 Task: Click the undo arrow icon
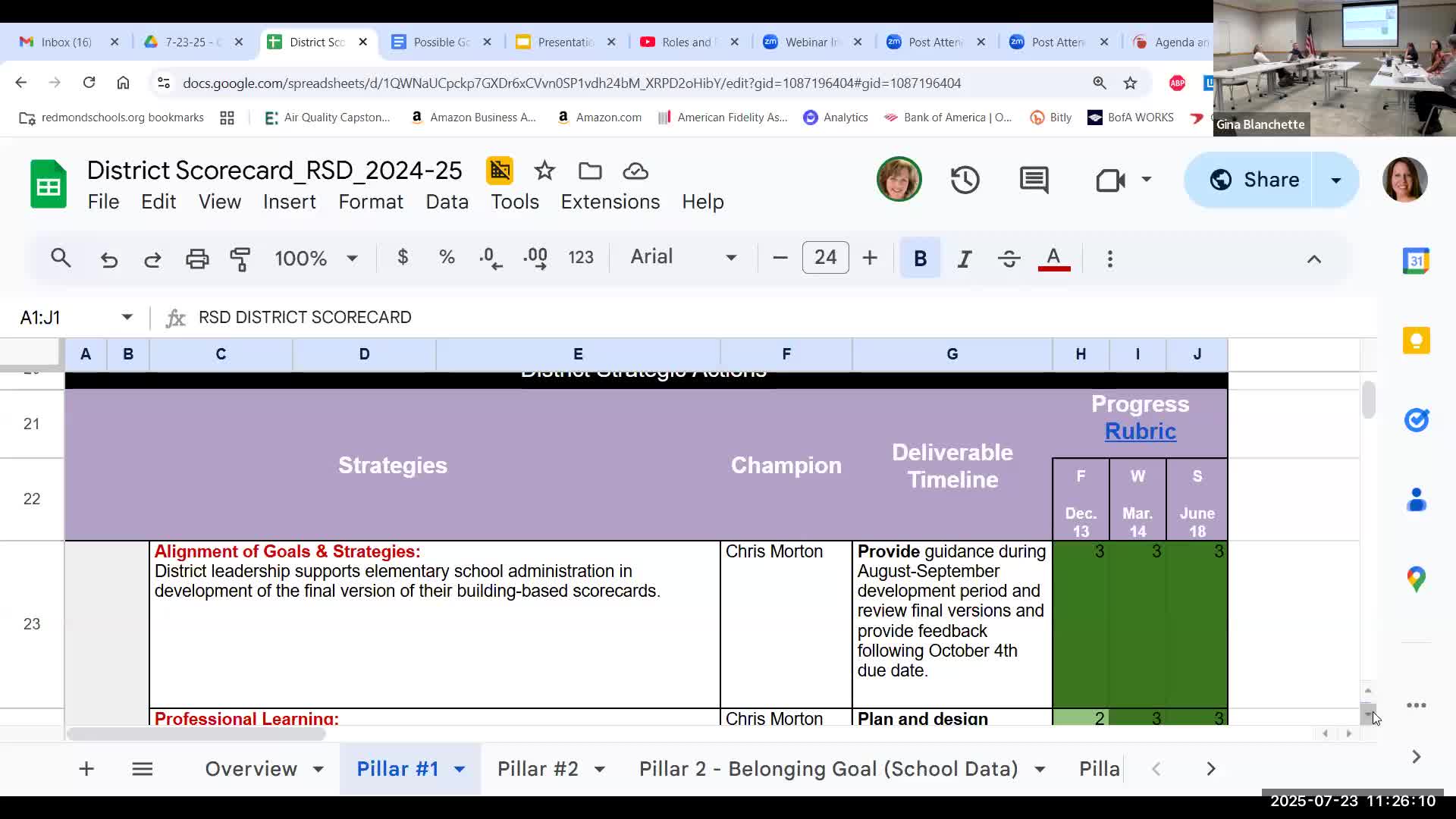click(109, 259)
